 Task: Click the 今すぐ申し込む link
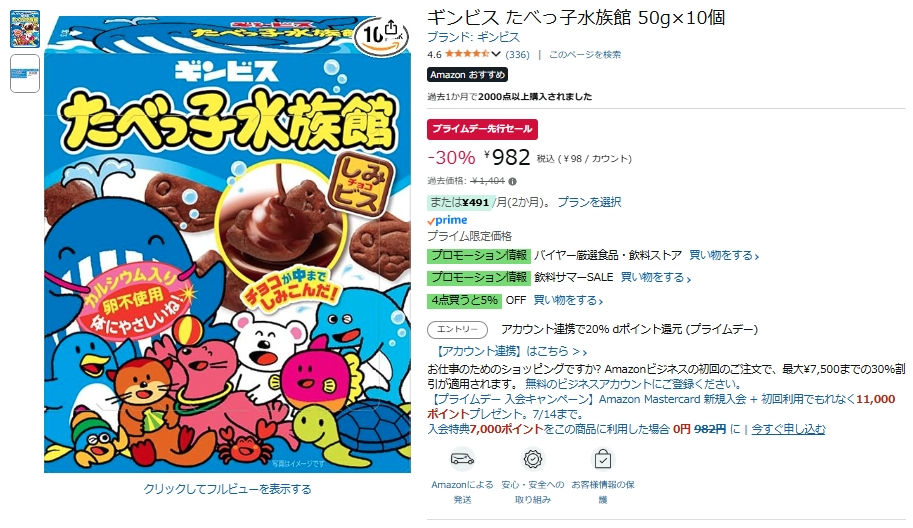(x=788, y=429)
